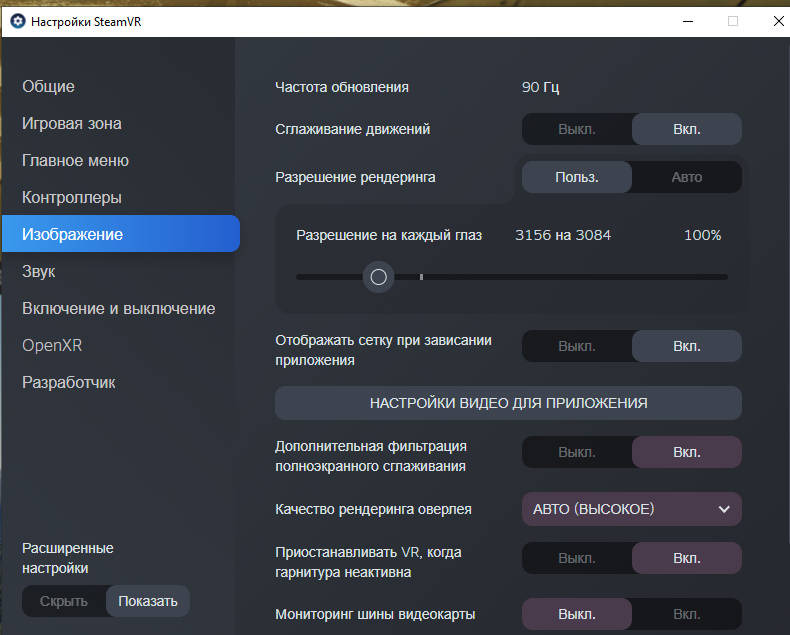The height and width of the screenshot is (635, 790).
Task: Minimize the SteamVR settings window
Action: (688, 21)
